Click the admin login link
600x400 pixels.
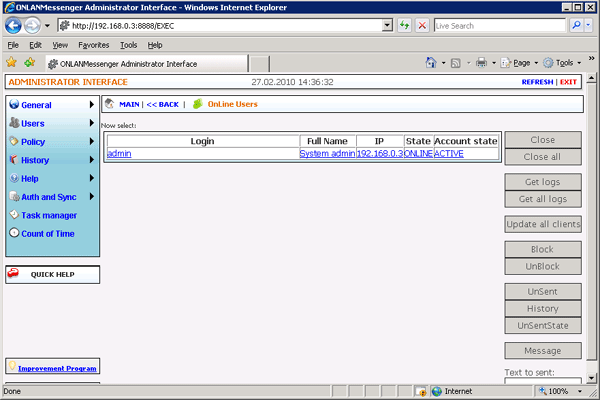[119, 153]
